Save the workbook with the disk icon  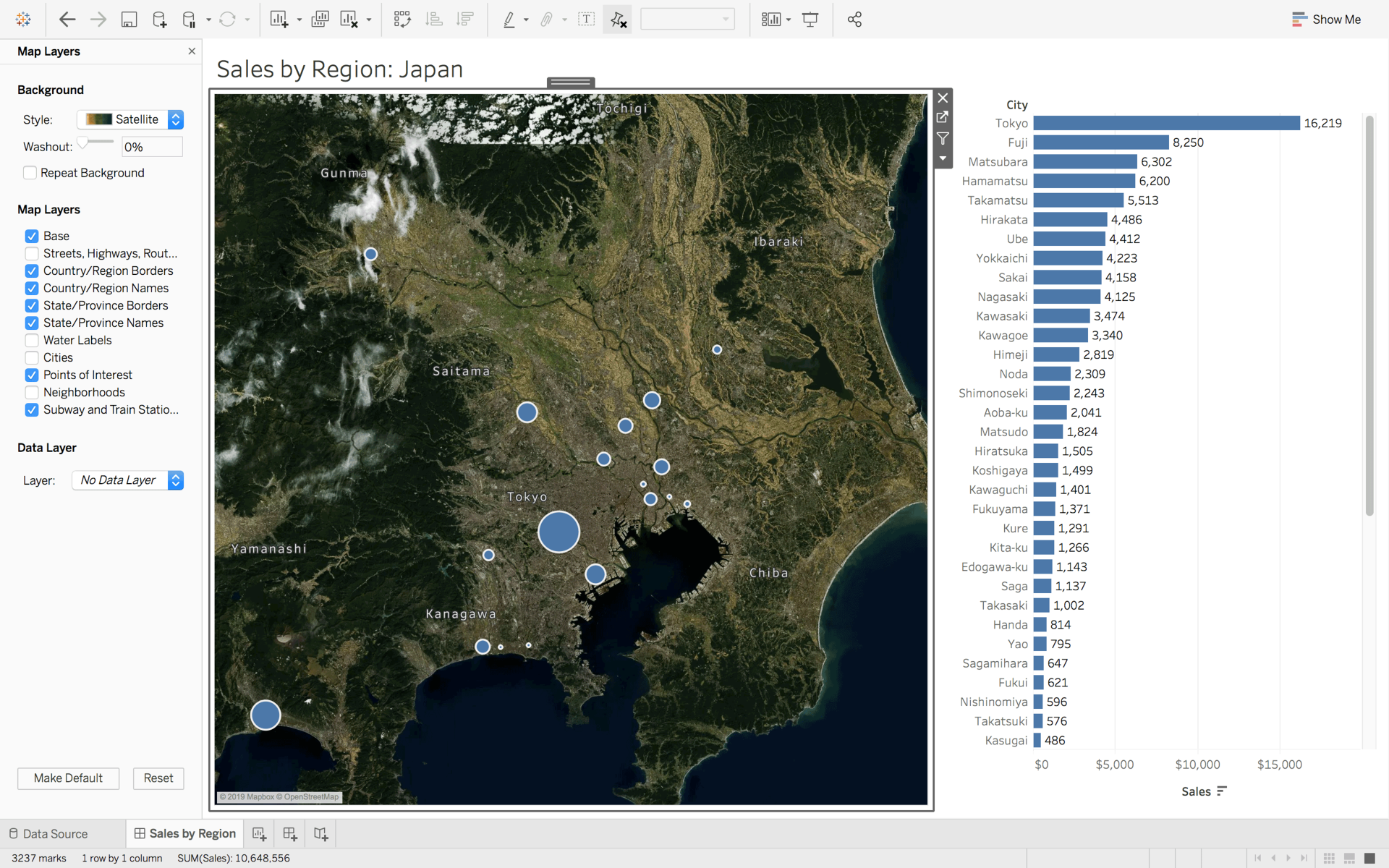(x=129, y=20)
